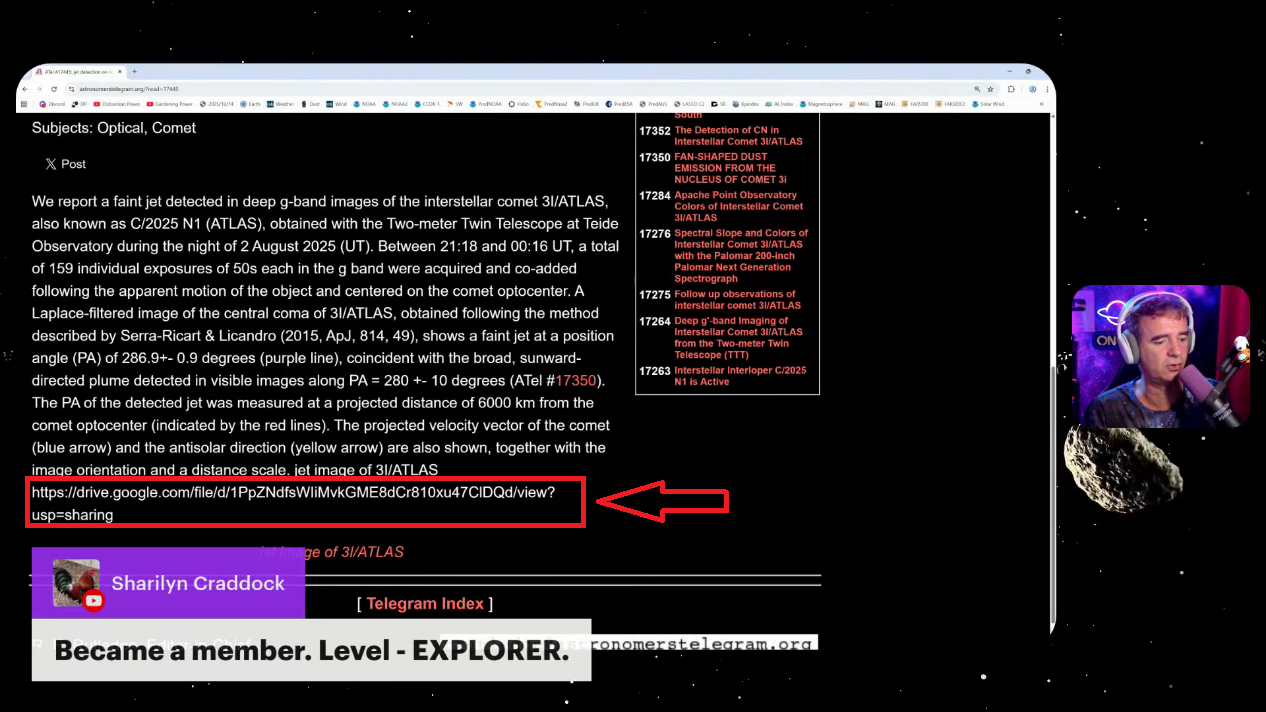
Task: Open ATel 17276 Spectral Slope and Colors link
Action: click(741, 256)
